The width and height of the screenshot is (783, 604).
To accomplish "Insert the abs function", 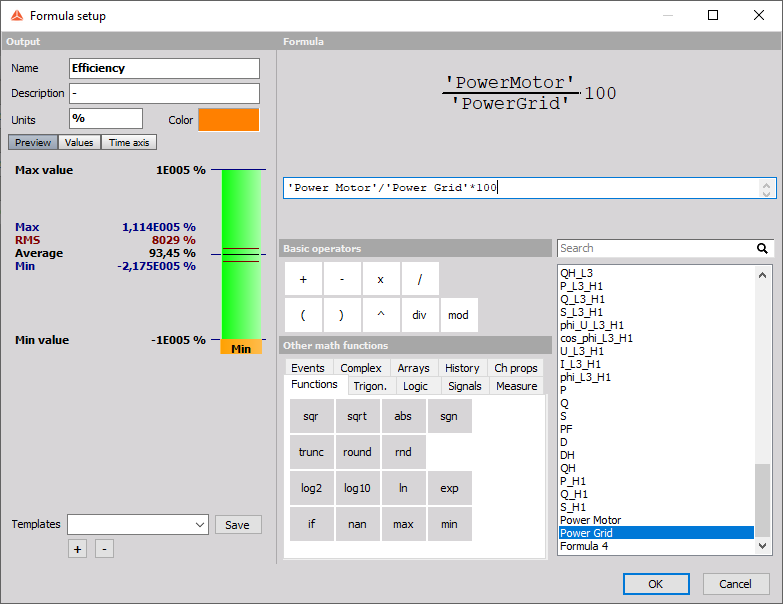I will click(403, 416).
